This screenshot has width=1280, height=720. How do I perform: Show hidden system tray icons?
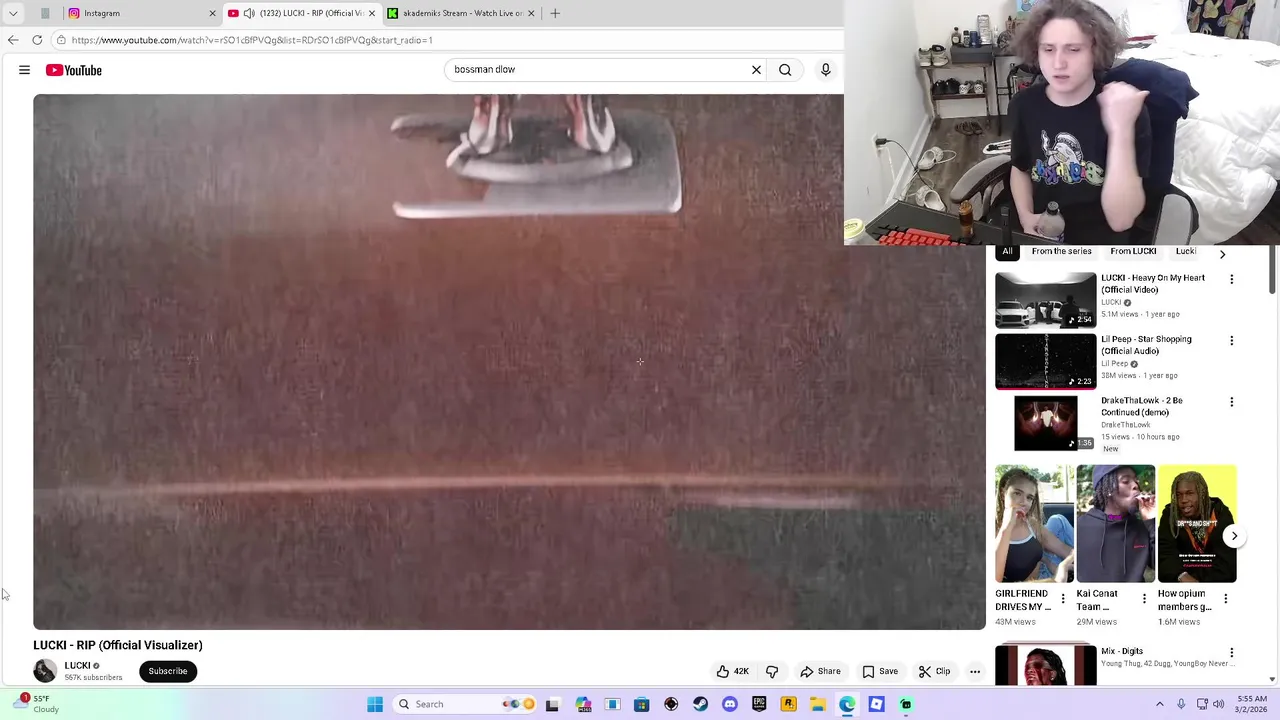pos(1160,704)
